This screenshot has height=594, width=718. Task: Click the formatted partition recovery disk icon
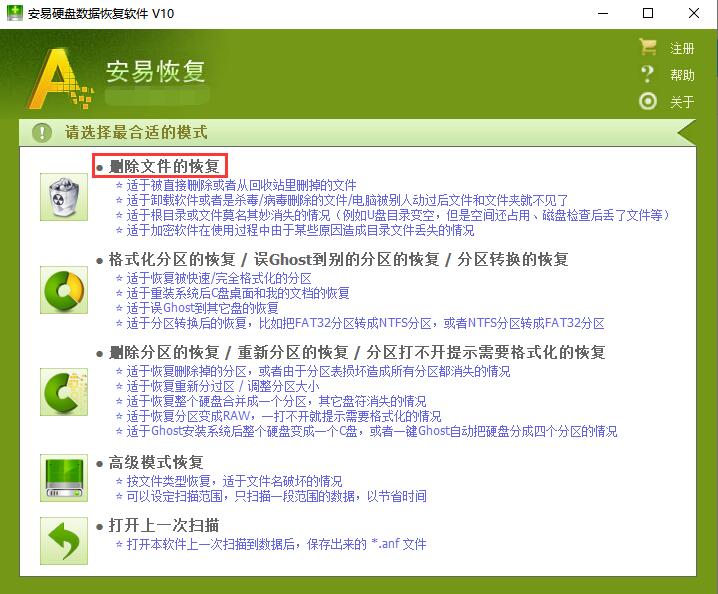[64, 291]
